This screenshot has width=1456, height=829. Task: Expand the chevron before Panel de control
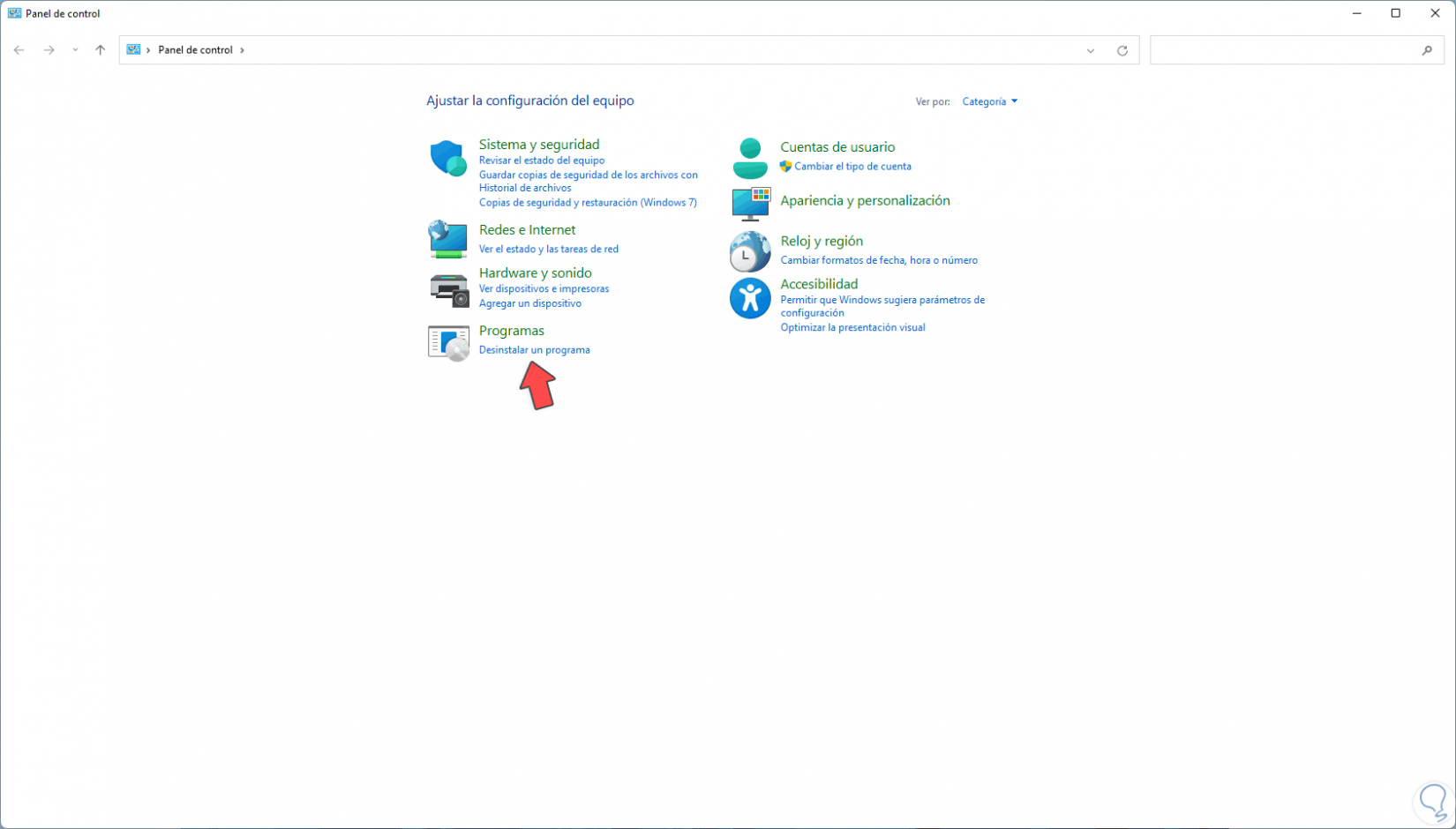[x=148, y=50]
